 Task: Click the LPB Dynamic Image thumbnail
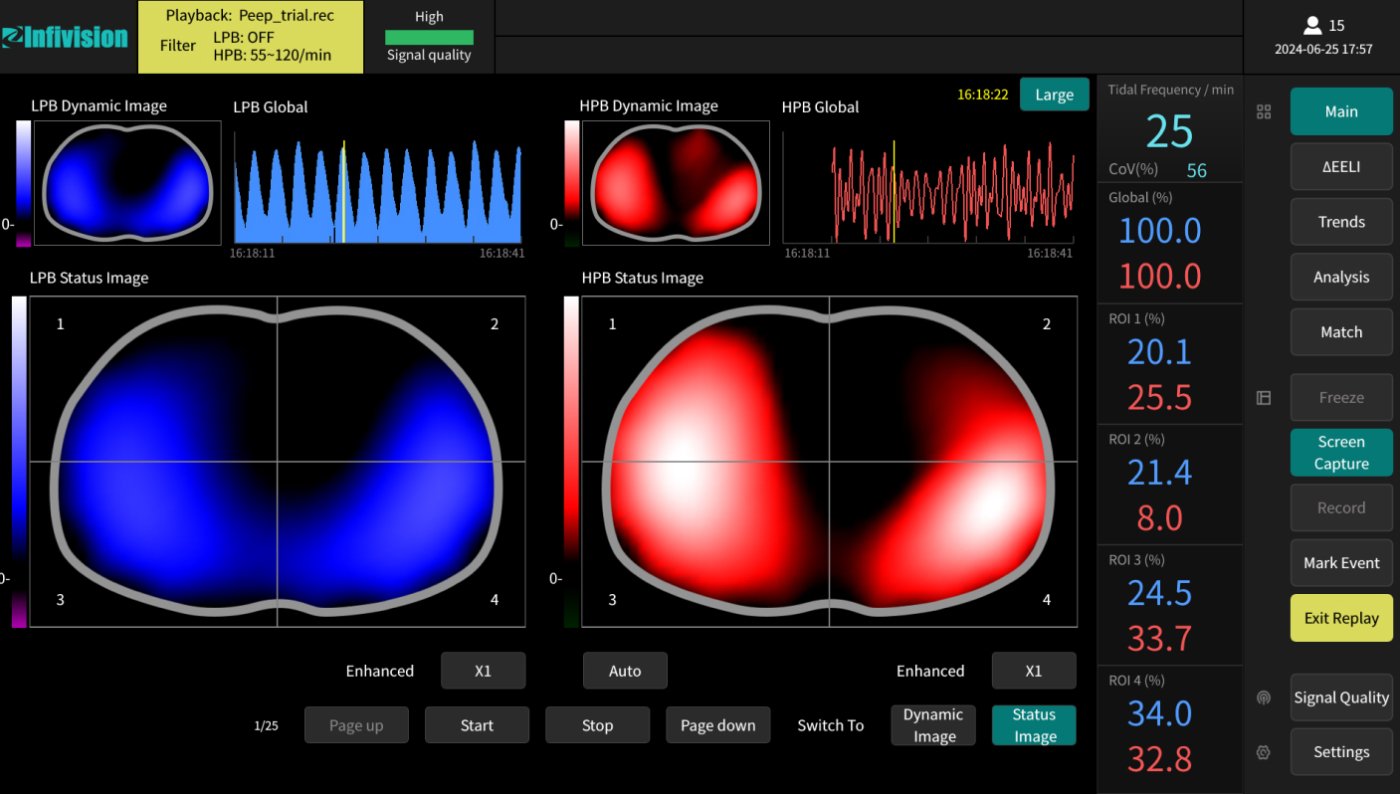tap(127, 183)
